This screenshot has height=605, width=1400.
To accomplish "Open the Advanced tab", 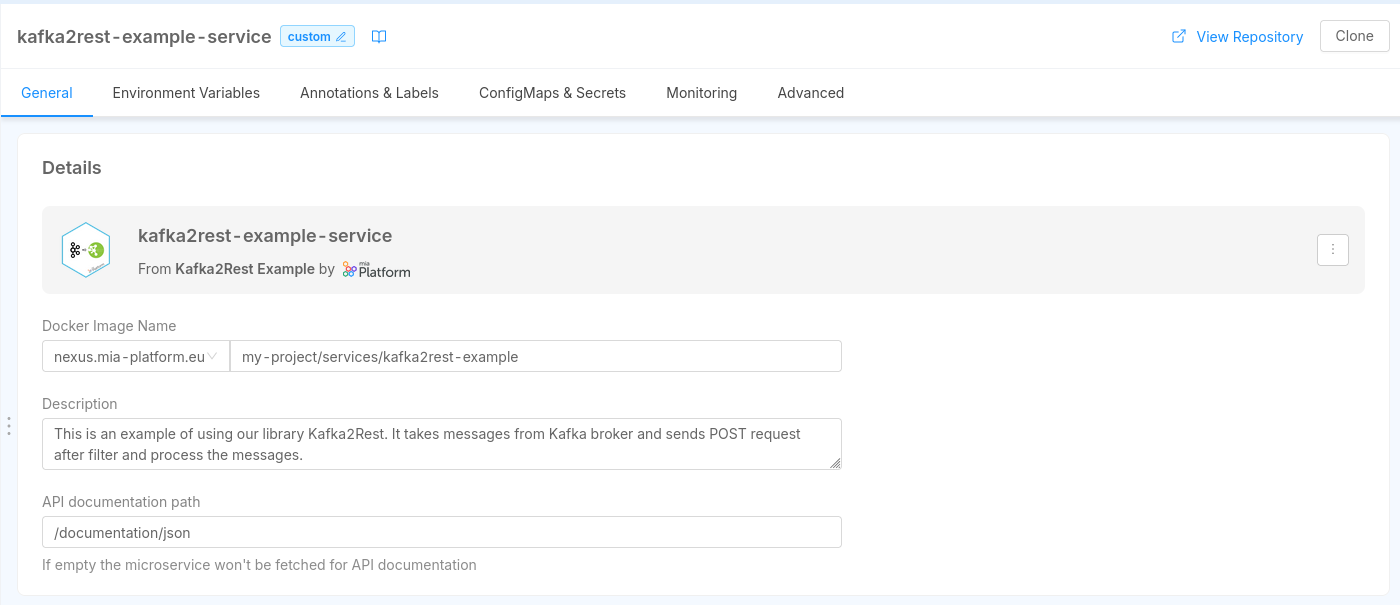I will [x=810, y=93].
